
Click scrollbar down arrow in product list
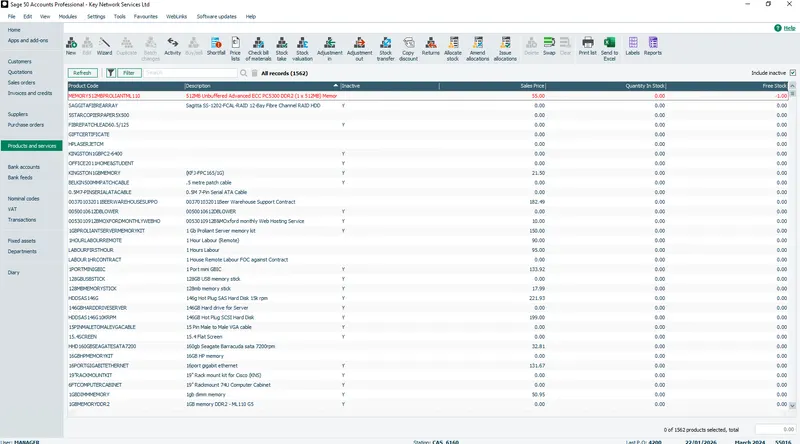[792, 406]
